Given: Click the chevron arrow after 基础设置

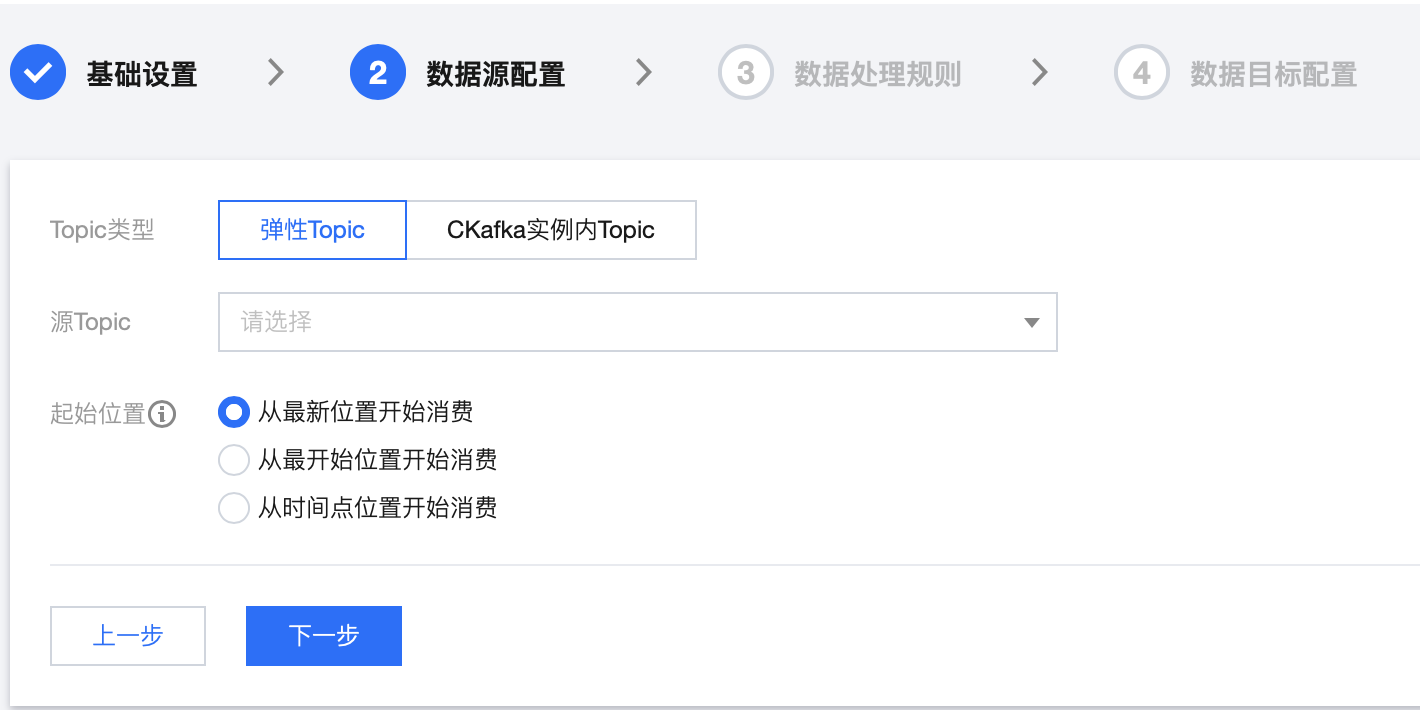Looking at the screenshot, I should [x=277, y=72].
